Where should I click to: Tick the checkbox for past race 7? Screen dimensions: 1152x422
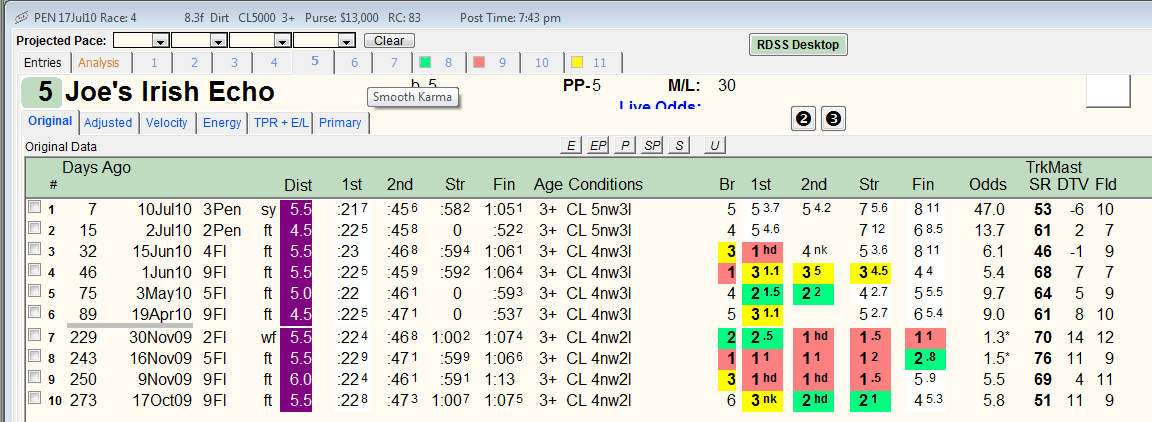pyautogui.click(x=34, y=336)
